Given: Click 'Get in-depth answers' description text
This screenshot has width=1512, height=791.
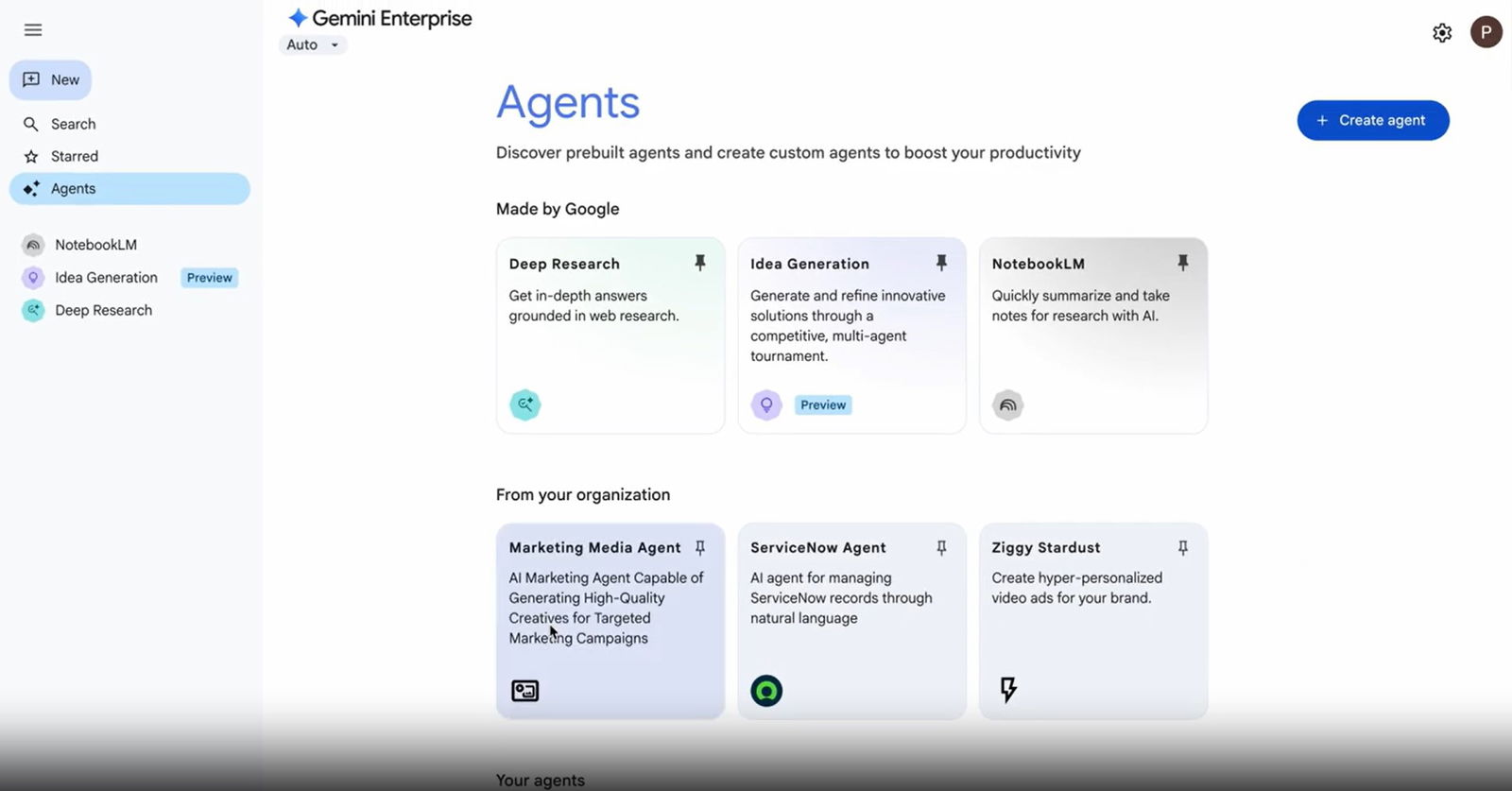Looking at the screenshot, I should [594, 305].
